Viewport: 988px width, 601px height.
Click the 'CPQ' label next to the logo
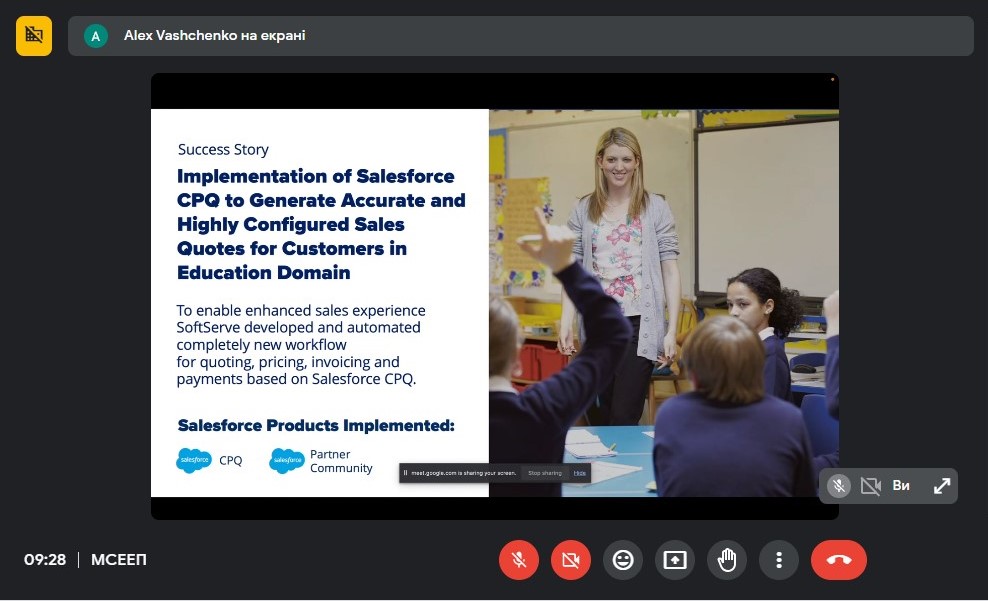pos(231,461)
